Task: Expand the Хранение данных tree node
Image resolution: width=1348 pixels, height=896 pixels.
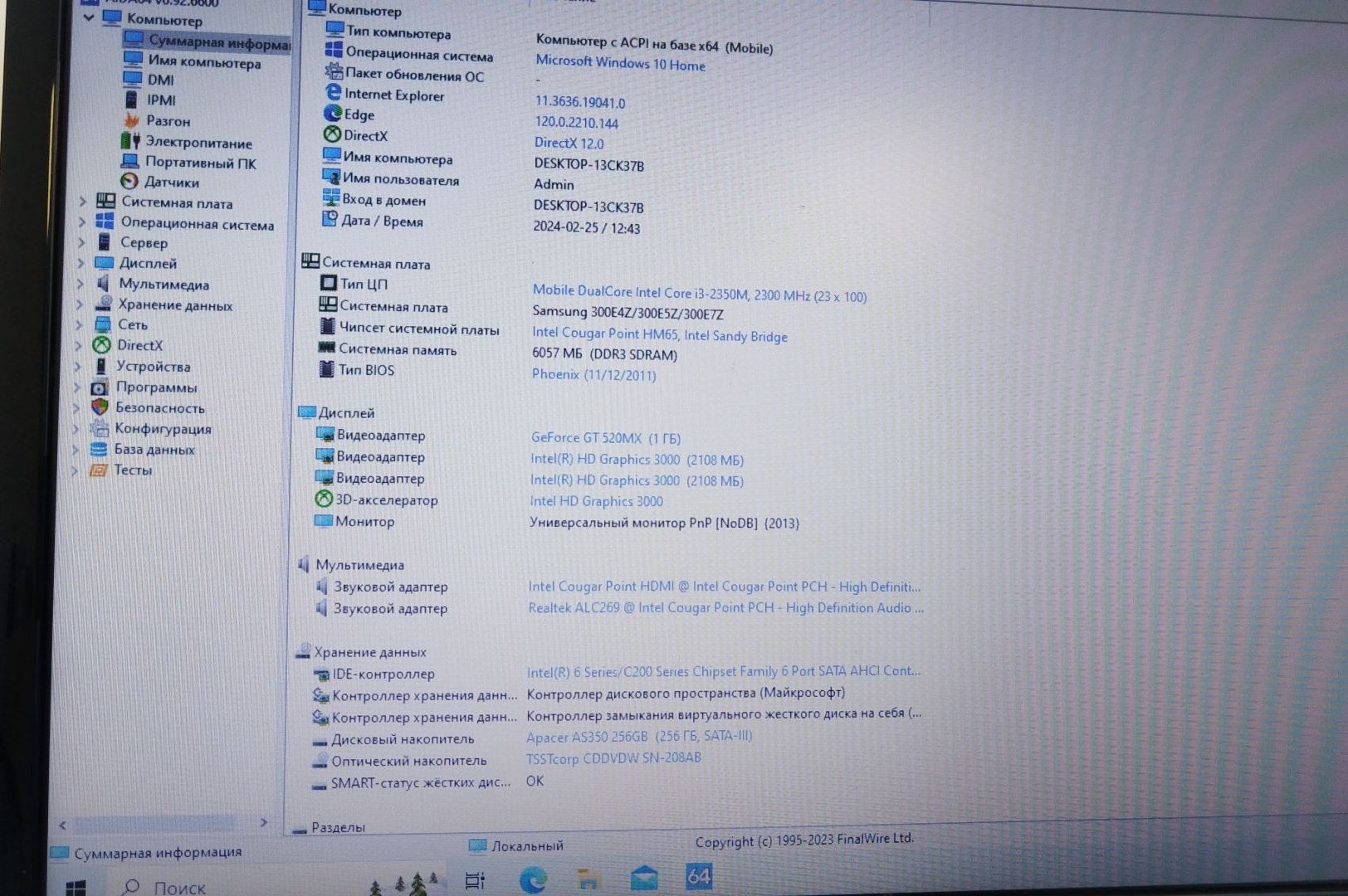Action: [81, 304]
